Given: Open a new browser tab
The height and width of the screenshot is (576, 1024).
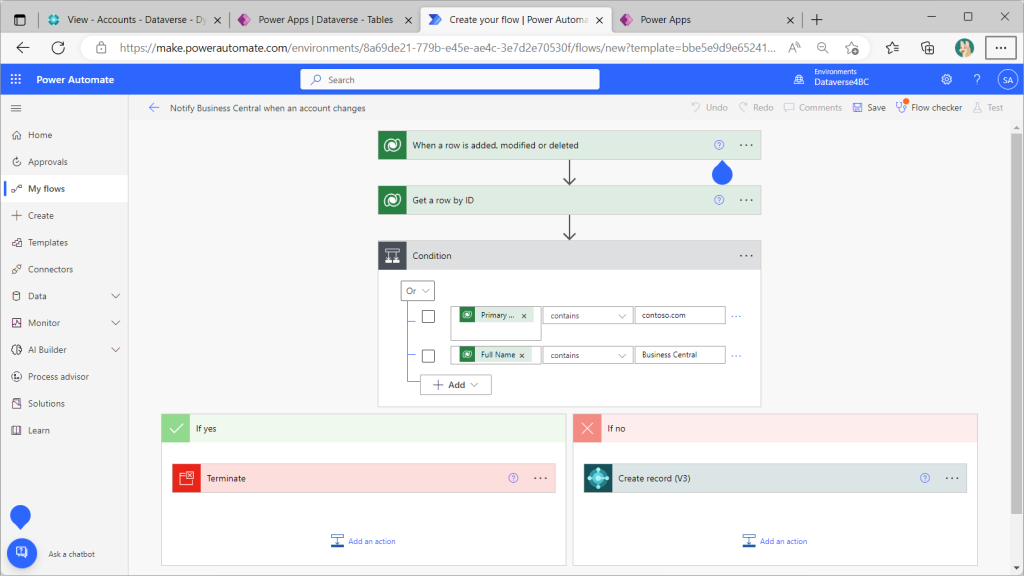Looking at the screenshot, I should (816, 20).
